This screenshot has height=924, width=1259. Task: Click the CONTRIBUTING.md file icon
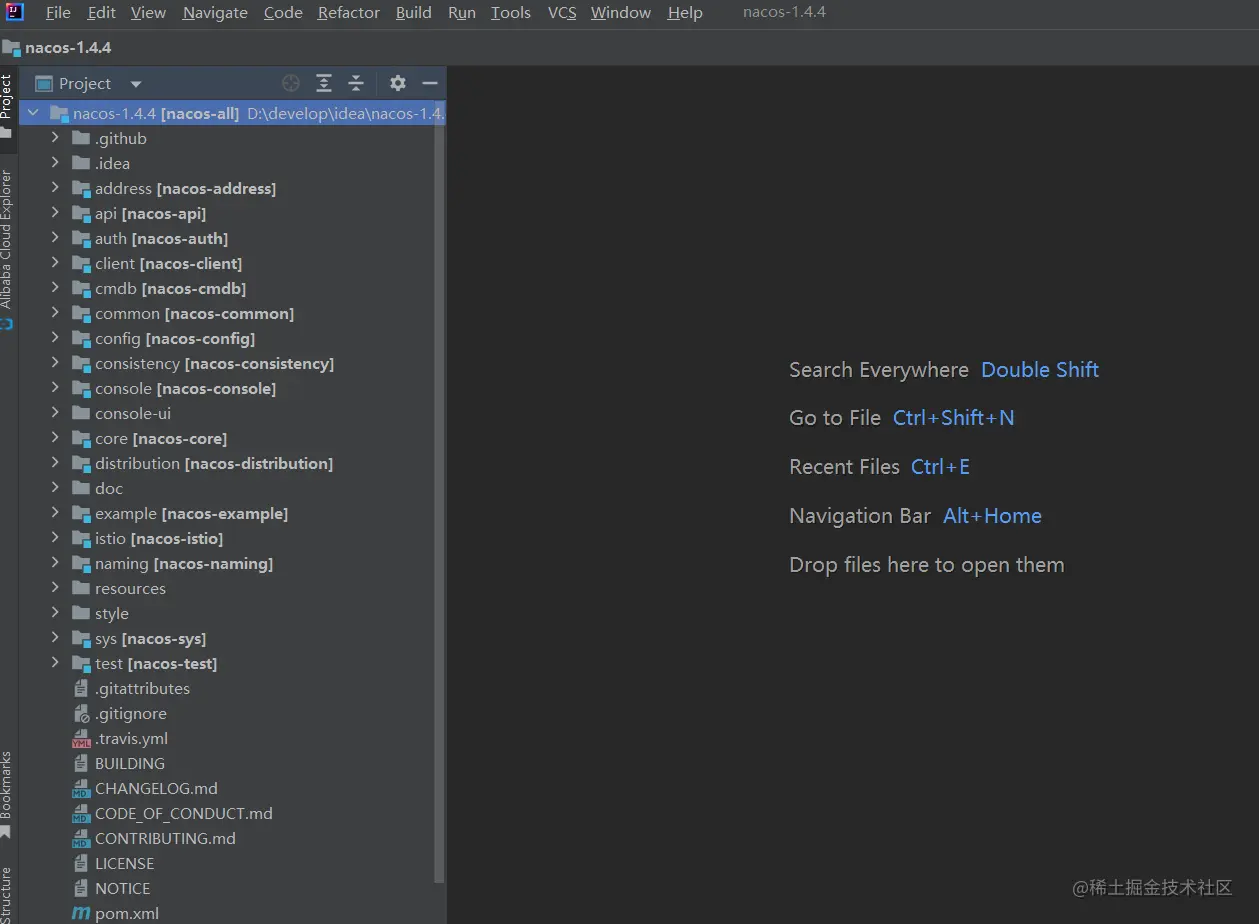click(81, 839)
